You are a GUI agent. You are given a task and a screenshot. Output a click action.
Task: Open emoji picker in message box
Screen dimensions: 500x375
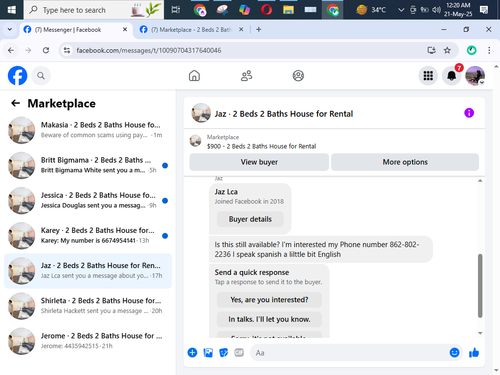click(454, 352)
